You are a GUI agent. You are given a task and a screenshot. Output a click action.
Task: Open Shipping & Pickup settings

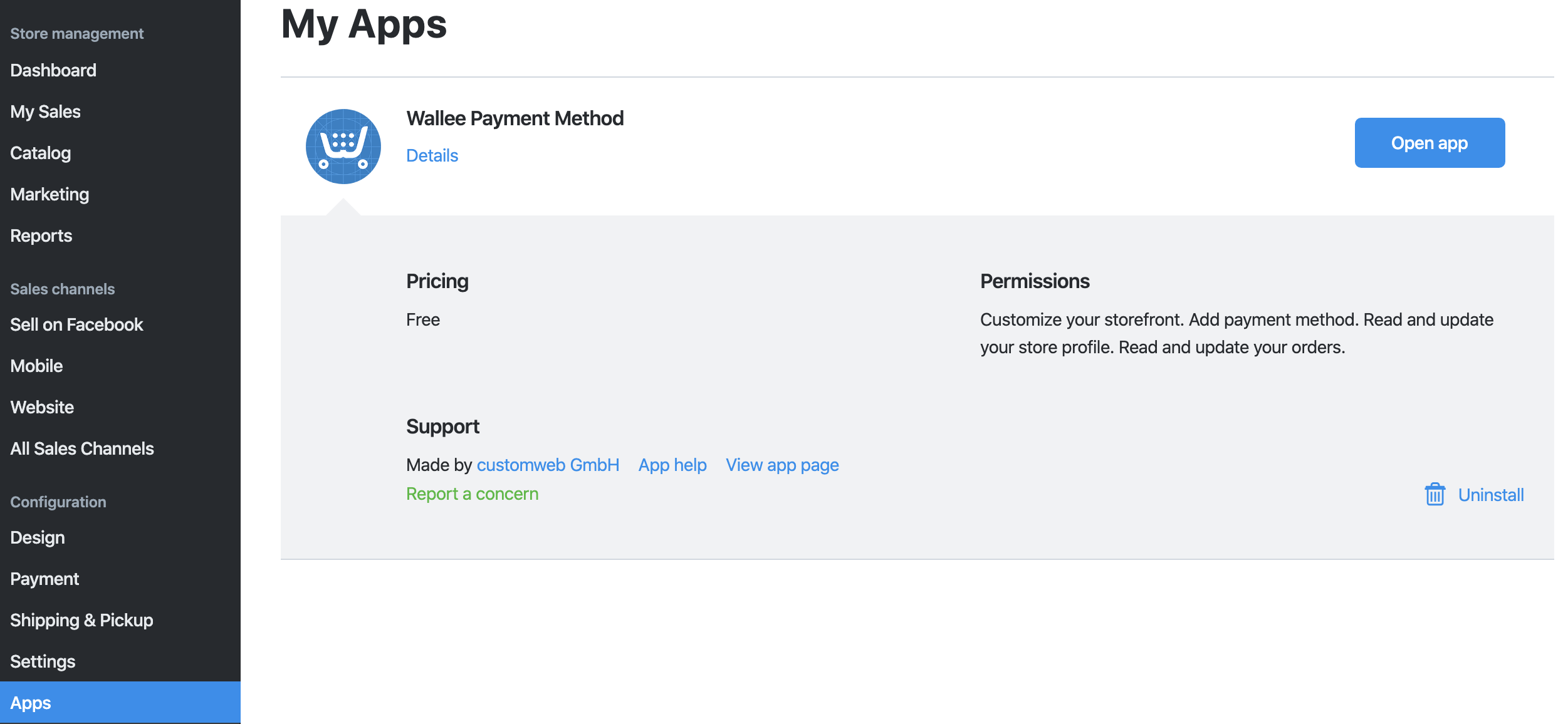click(81, 620)
